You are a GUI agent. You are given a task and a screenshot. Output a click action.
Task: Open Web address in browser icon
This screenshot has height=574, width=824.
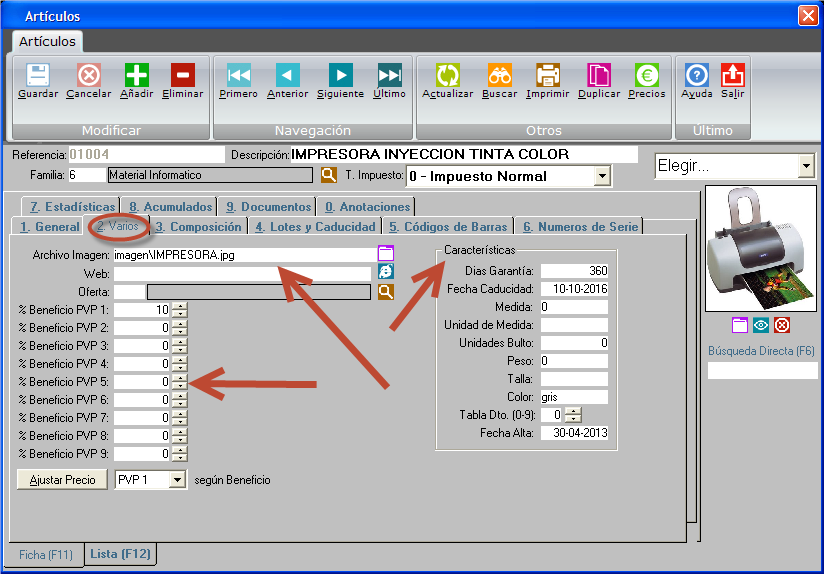pyautogui.click(x=386, y=272)
